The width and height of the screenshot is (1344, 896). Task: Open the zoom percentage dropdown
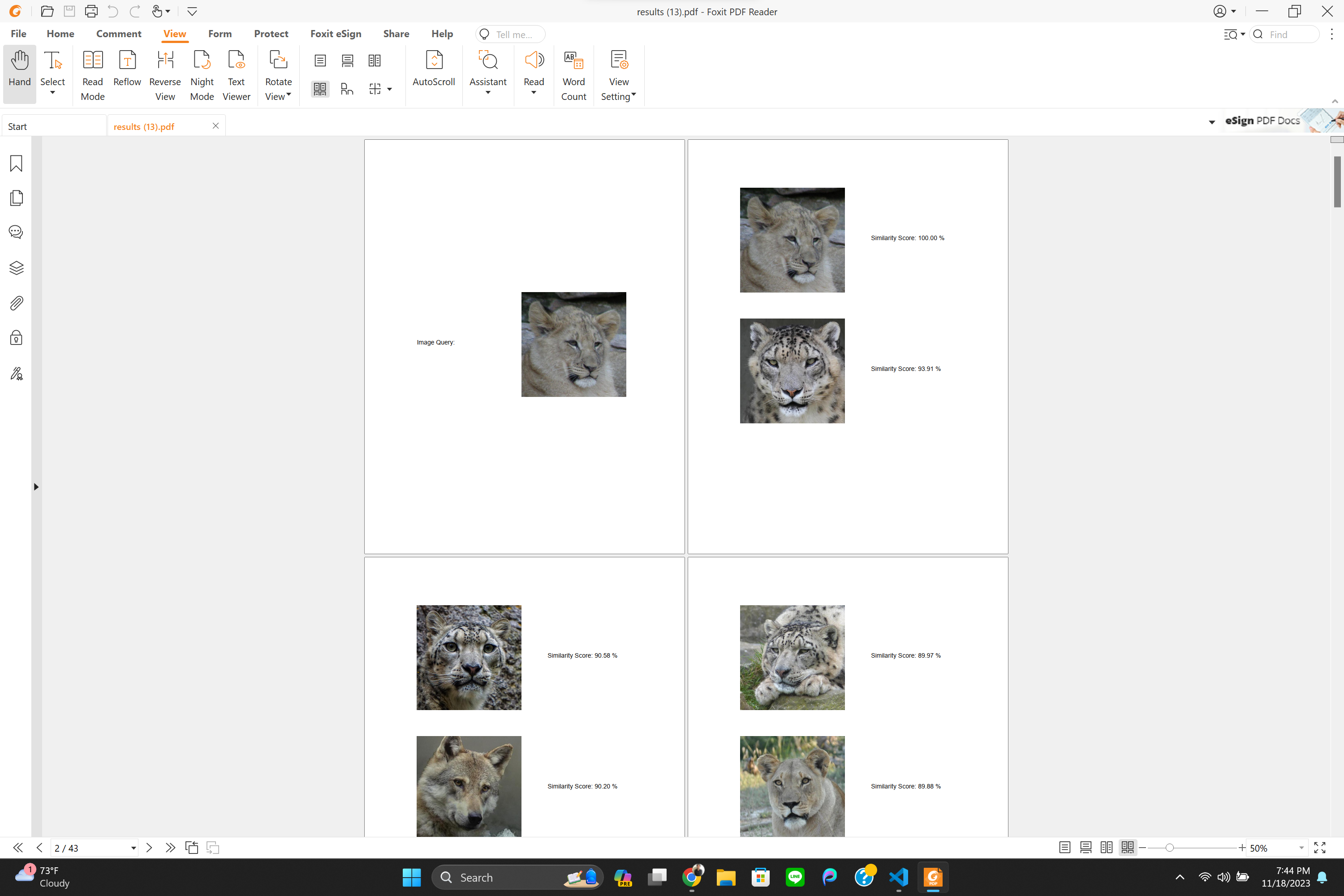[x=1301, y=848]
